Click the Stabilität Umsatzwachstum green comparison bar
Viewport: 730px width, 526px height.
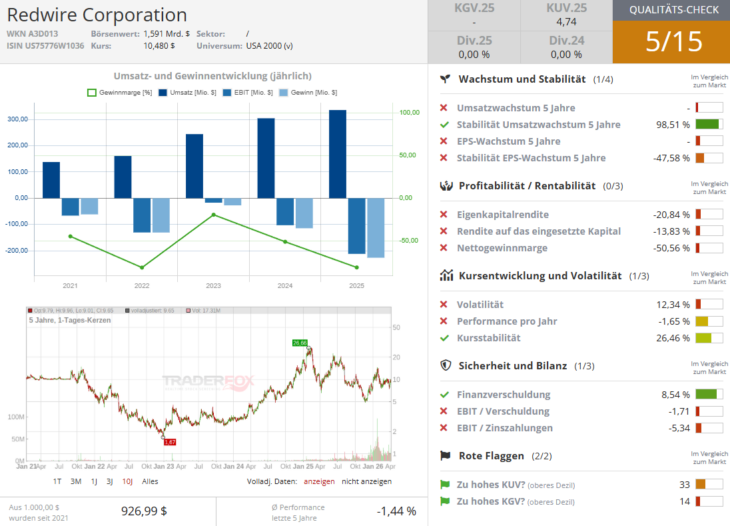click(708, 124)
